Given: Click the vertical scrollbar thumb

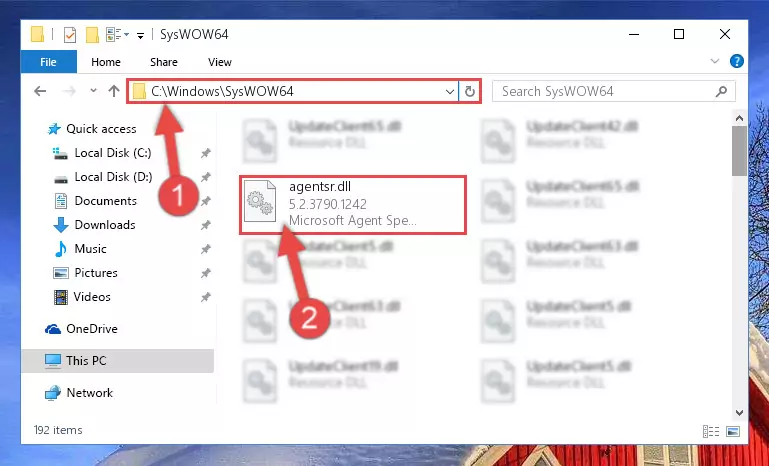Looking at the screenshot, I should [x=740, y=151].
